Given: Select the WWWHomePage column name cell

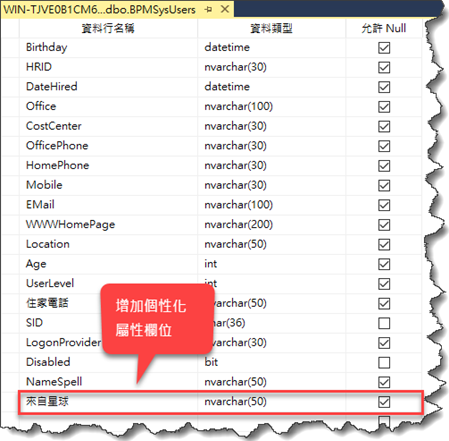Looking at the screenshot, I should (108, 225).
